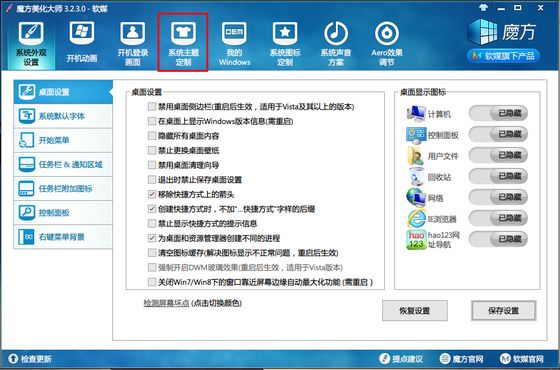560x370 pixels.
Task: Select 右键菜单背景 in the sidebar
Action: point(63,237)
